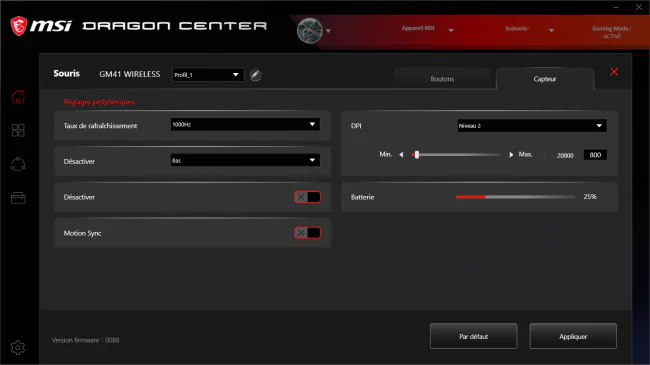Screen dimensions: 650x365
Task: Switch to the Capteur tab
Action: point(545,78)
